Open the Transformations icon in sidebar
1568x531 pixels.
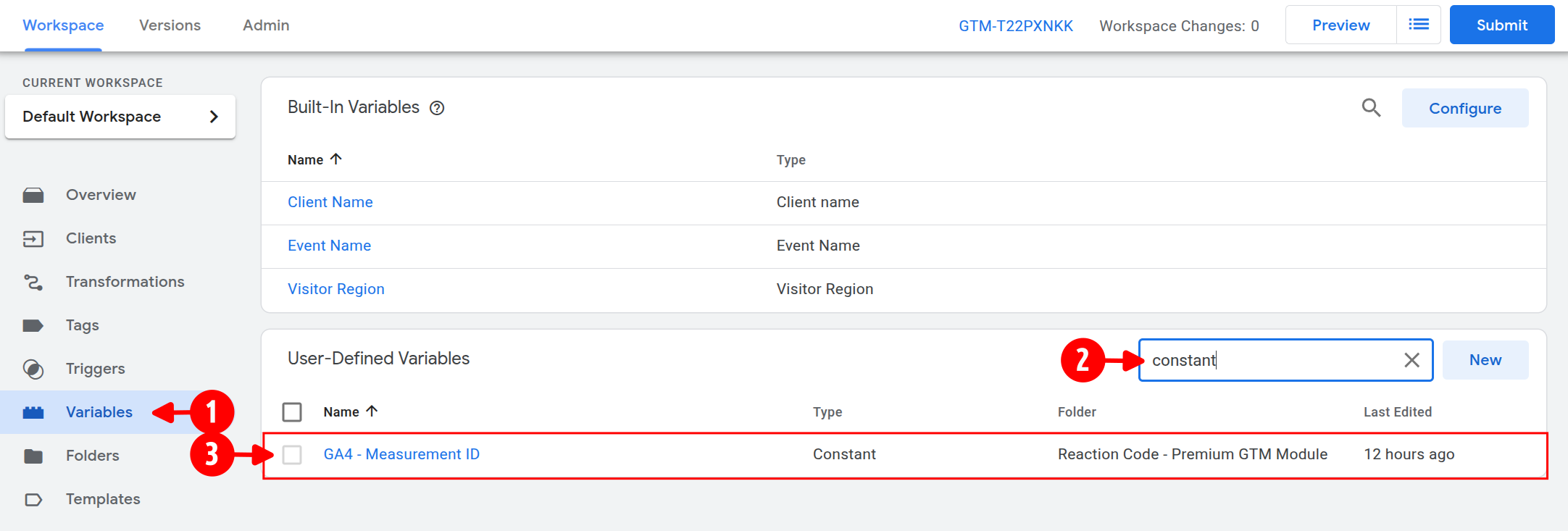pos(33,282)
